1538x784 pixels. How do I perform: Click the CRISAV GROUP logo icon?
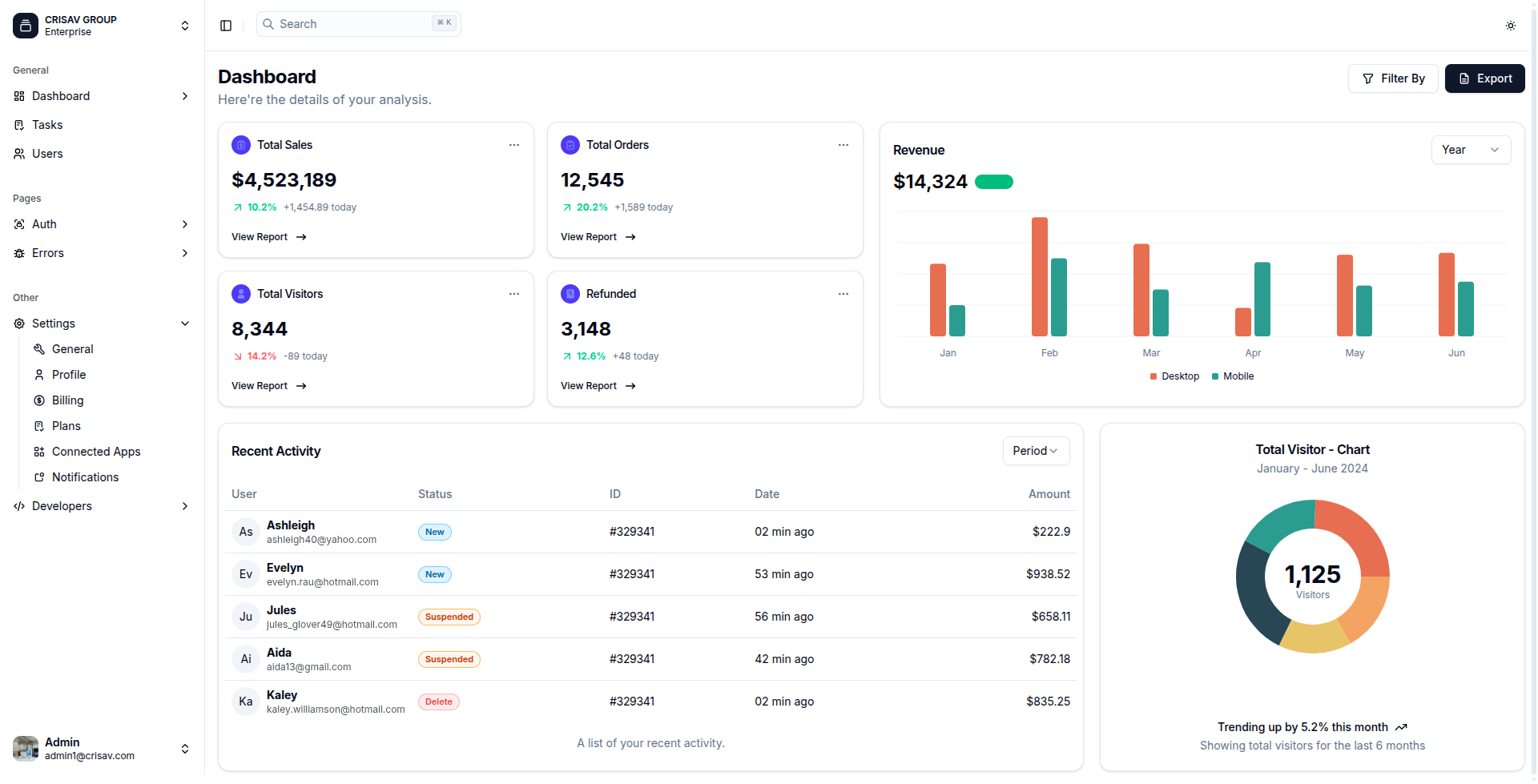[x=26, y=26]
